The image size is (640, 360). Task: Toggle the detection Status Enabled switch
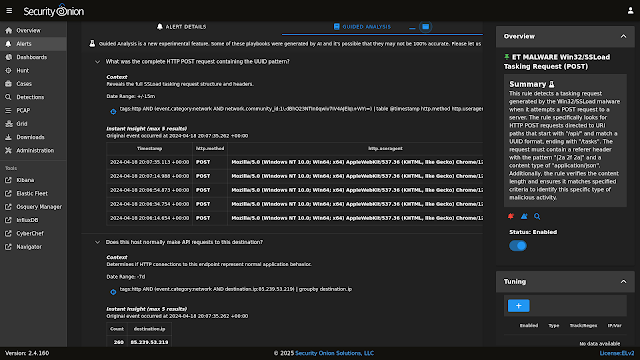point(518,246)
